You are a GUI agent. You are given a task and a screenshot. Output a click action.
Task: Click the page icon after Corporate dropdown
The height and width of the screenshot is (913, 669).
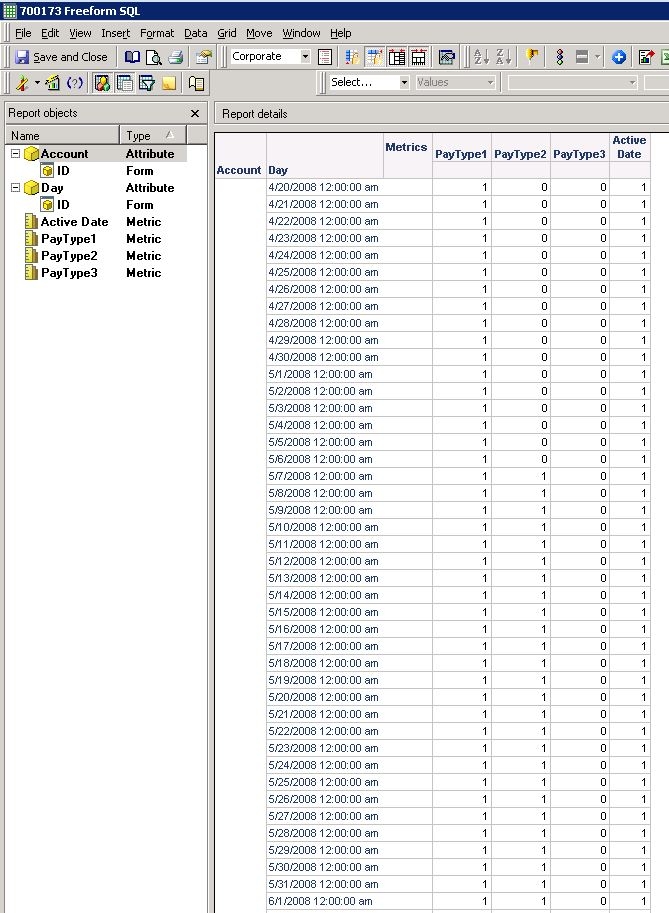[325, 57]
